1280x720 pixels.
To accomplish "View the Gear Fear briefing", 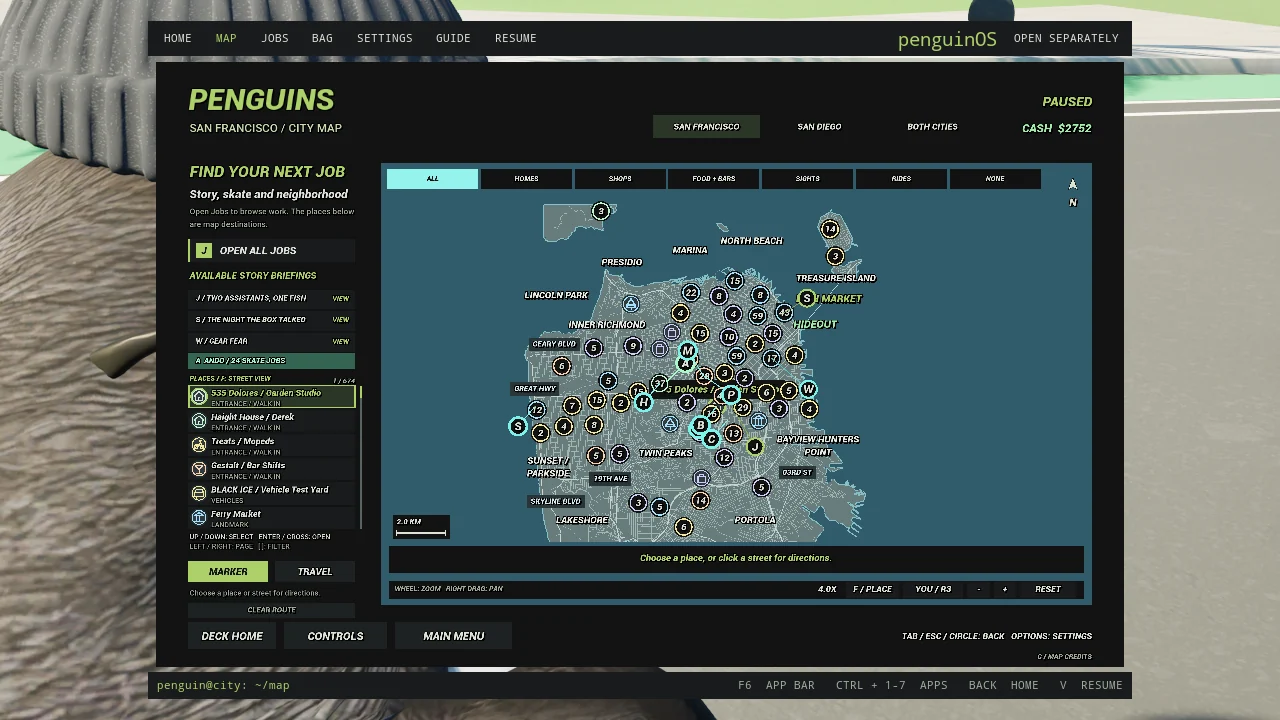I will (340, 342).
